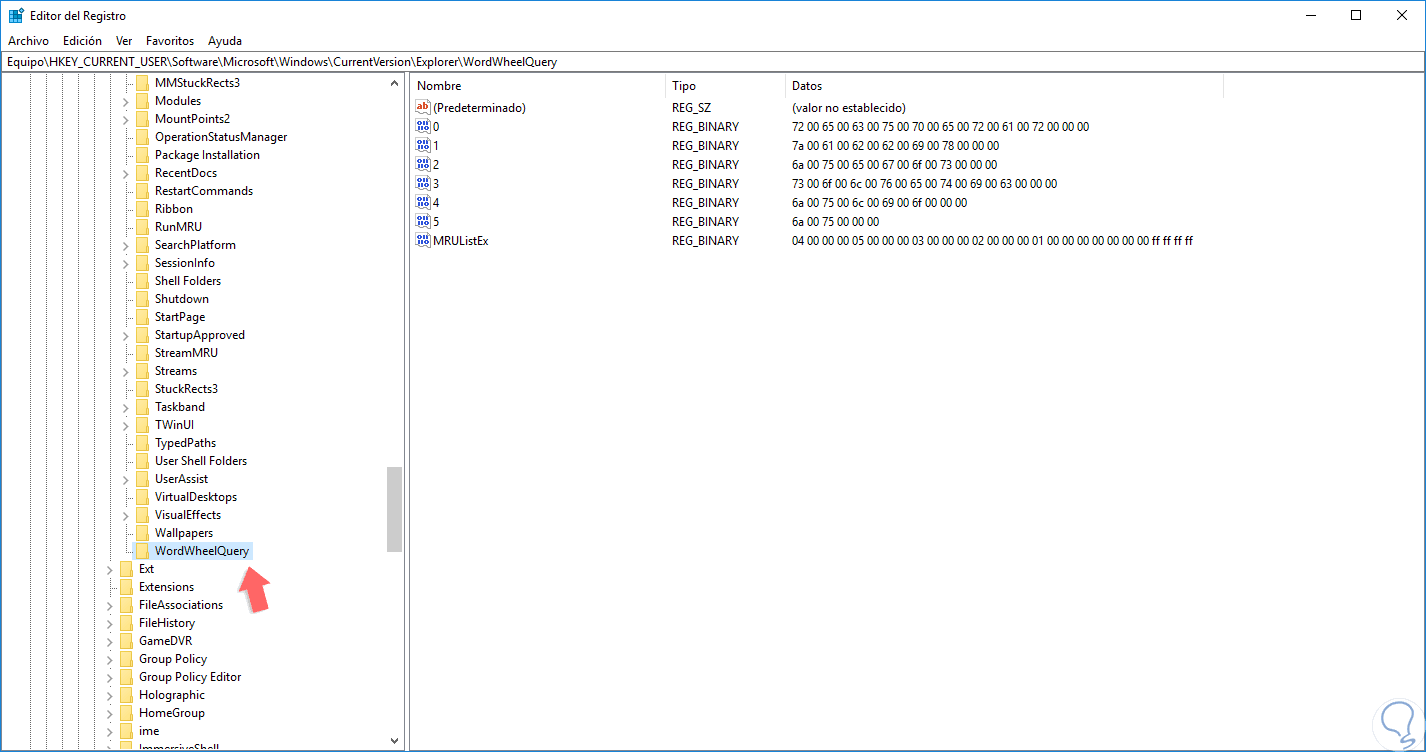Click the MMStuckRects3 folder icon
The image size is (1426, 752).
tap(142, 83)
